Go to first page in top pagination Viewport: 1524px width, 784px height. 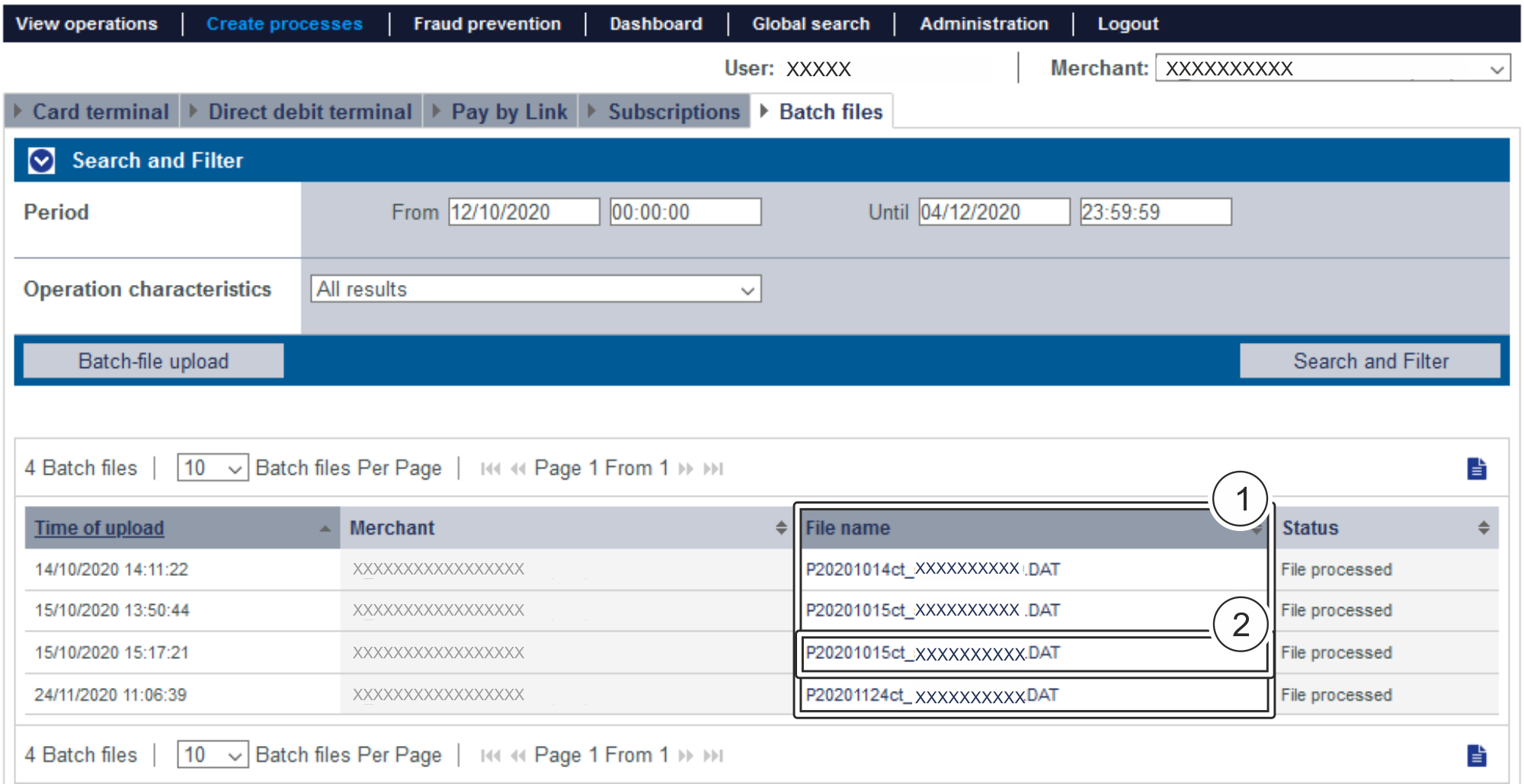(490, 469)
